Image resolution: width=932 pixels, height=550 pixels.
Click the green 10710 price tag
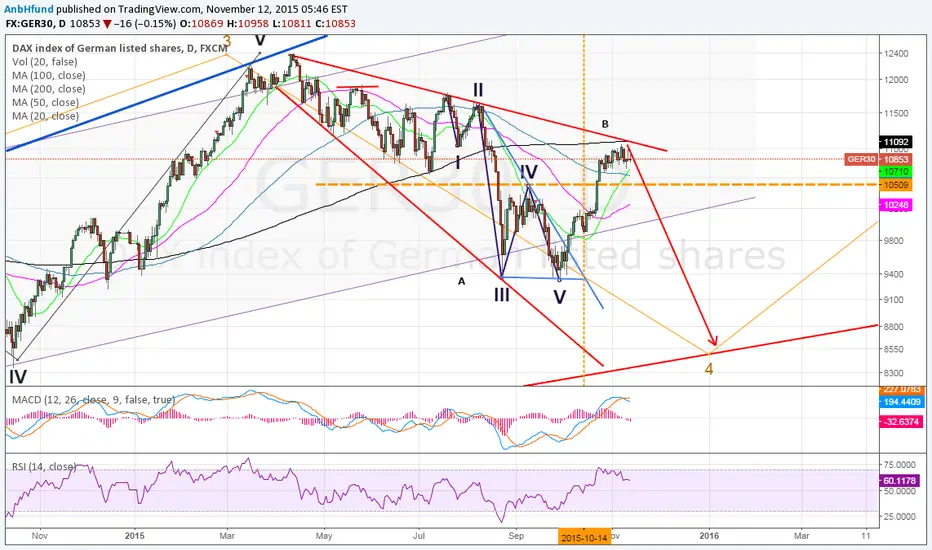point(896,171)
